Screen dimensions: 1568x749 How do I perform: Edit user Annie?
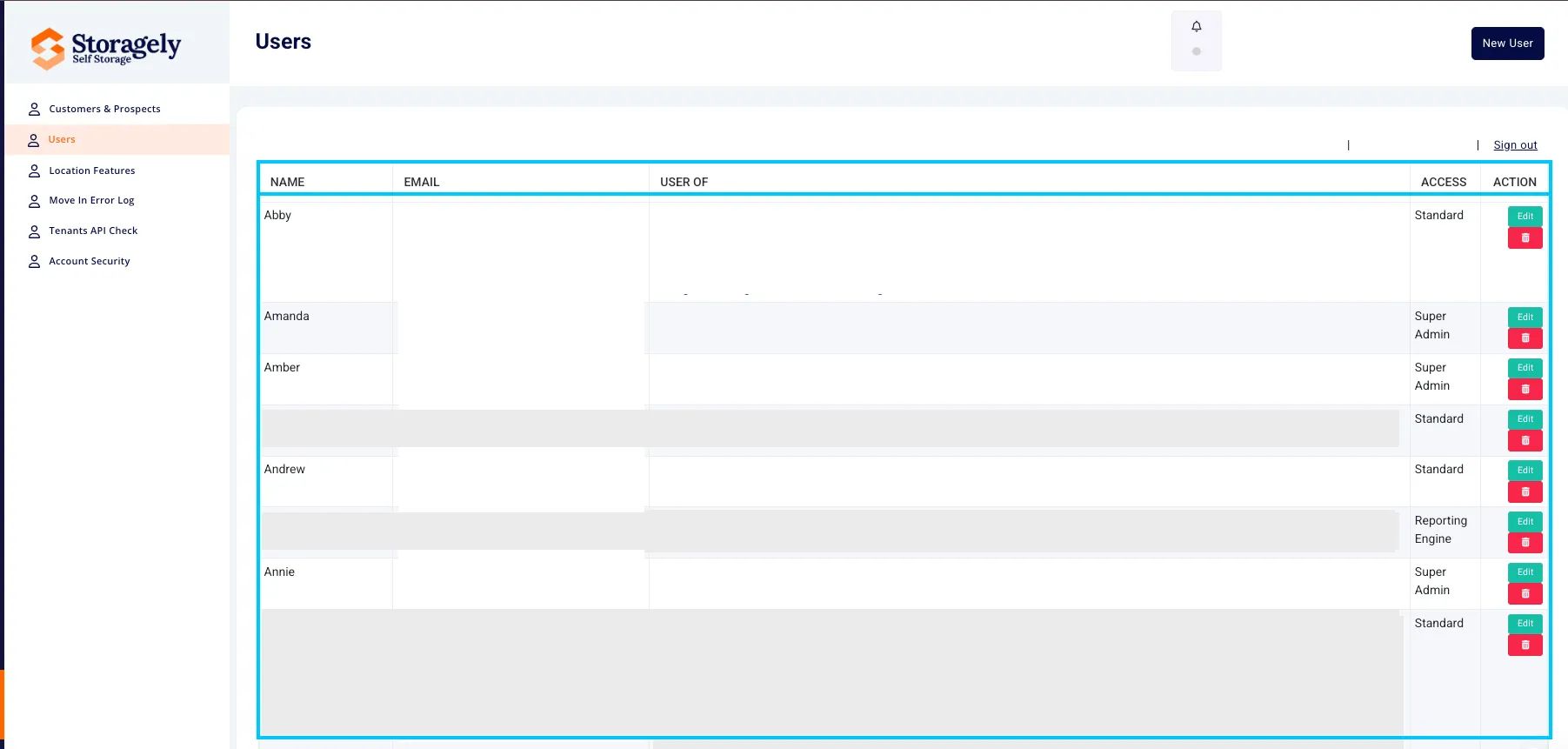pos(1525,572)
